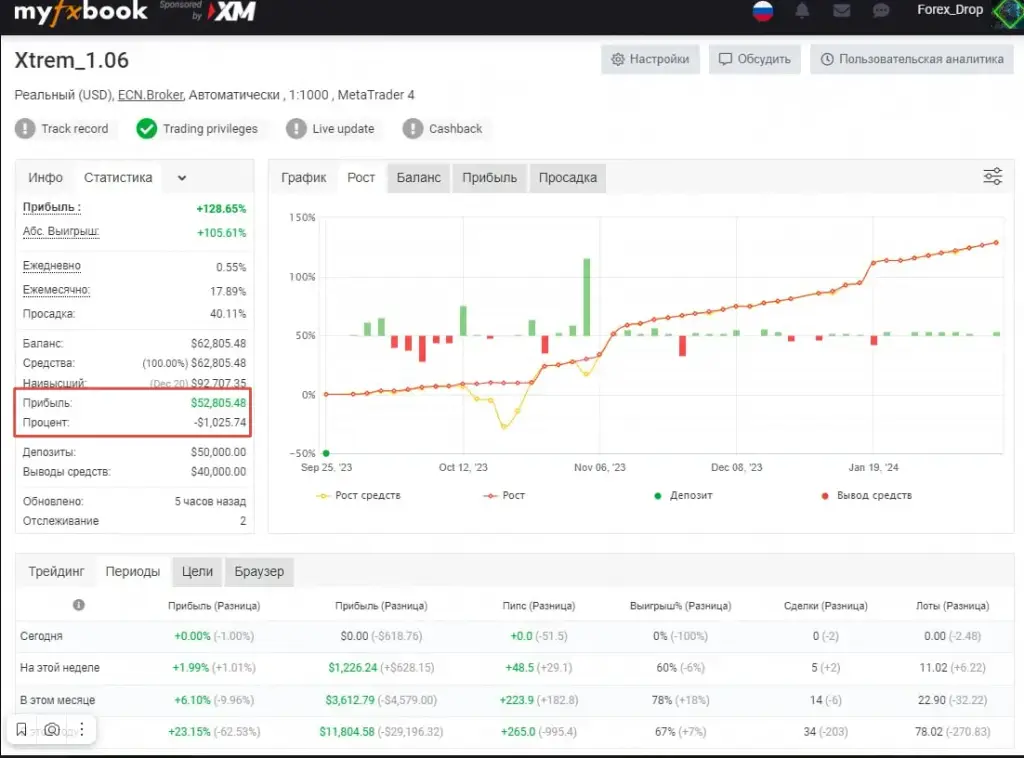Follow the ECN.Broker link
Image resolution: width=1024 pixels, height=758 pixels.
[x=150, y=95]
